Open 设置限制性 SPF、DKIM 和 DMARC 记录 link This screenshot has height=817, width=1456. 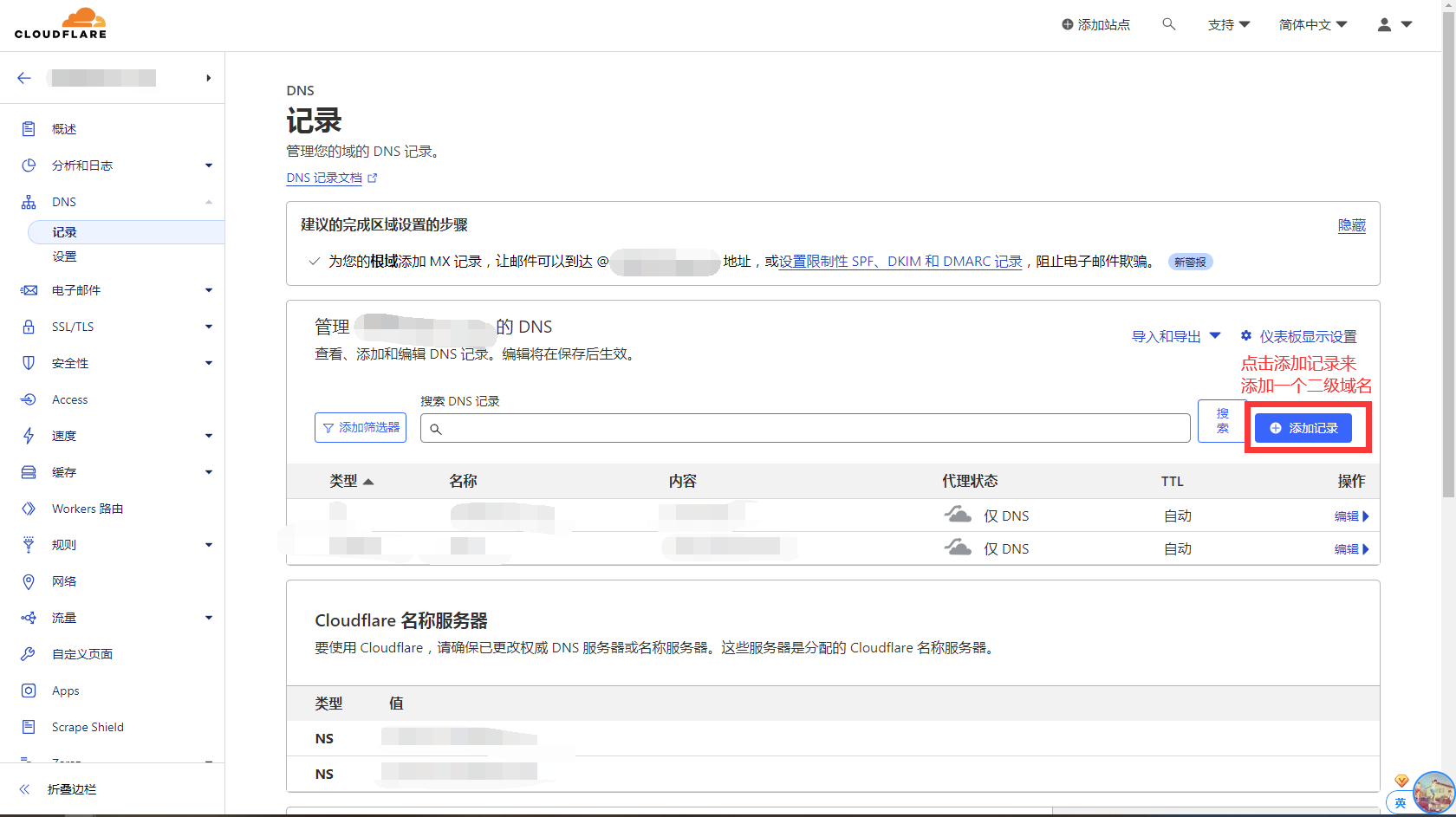pos(900,261)
